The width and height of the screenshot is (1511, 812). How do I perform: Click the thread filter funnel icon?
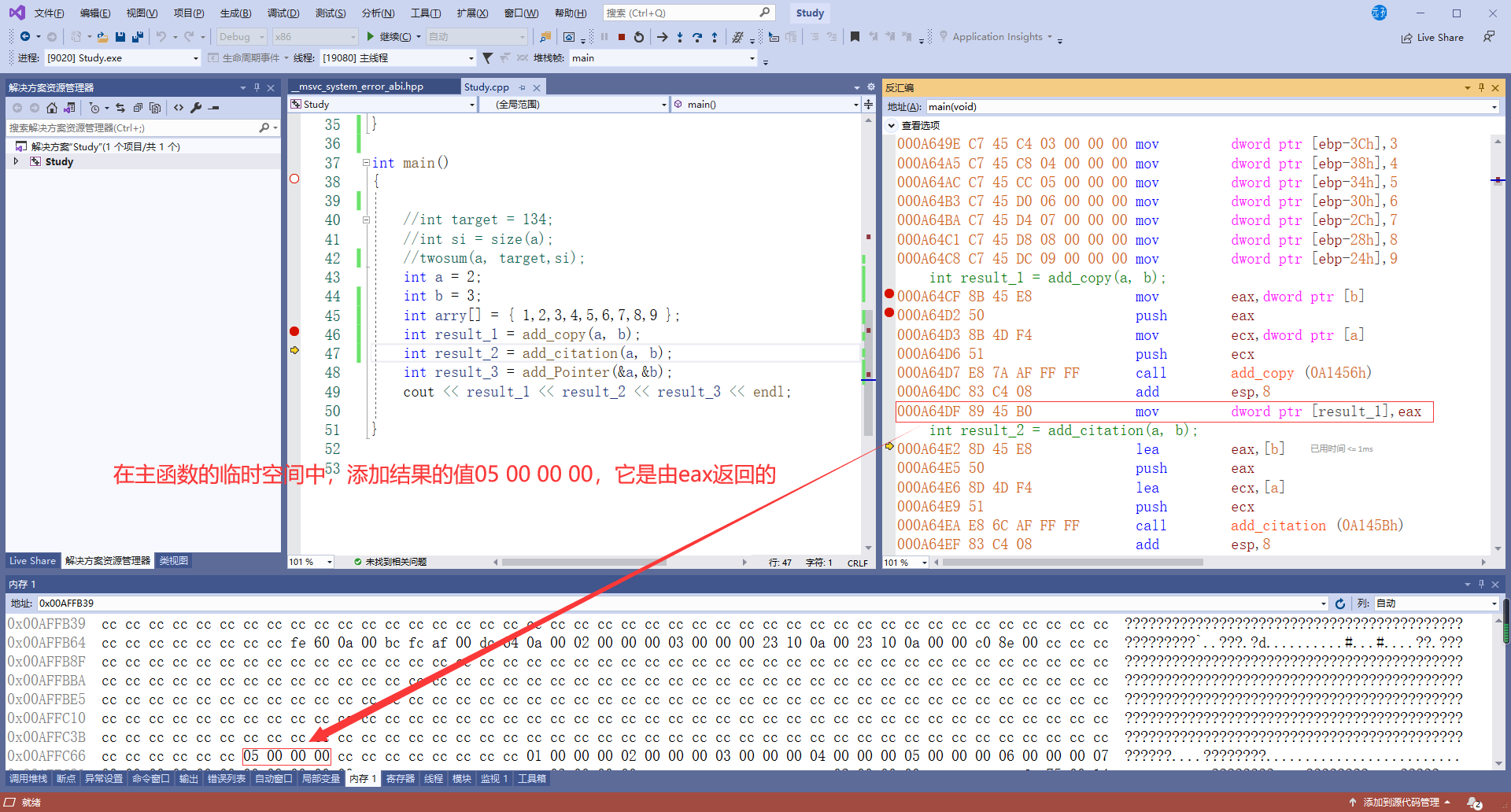pos(488,57)
